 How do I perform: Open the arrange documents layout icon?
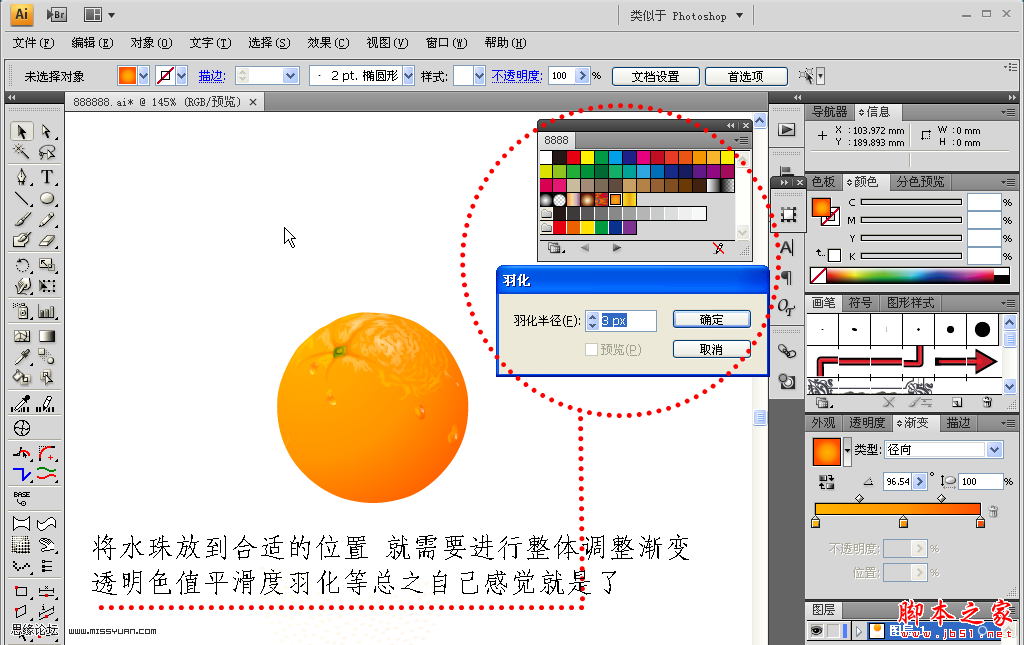(93, 14)
